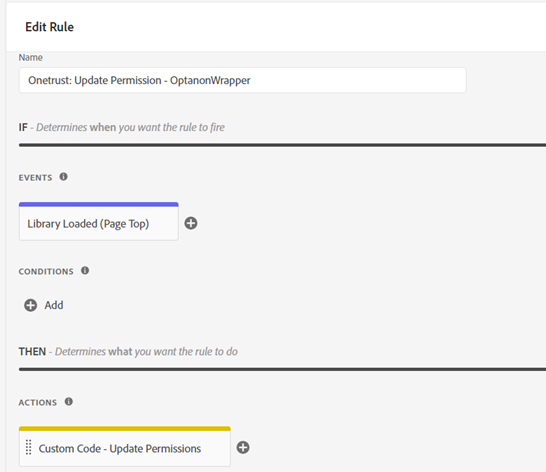
Task: Click the Events info icon
Action: pos(63,177)
